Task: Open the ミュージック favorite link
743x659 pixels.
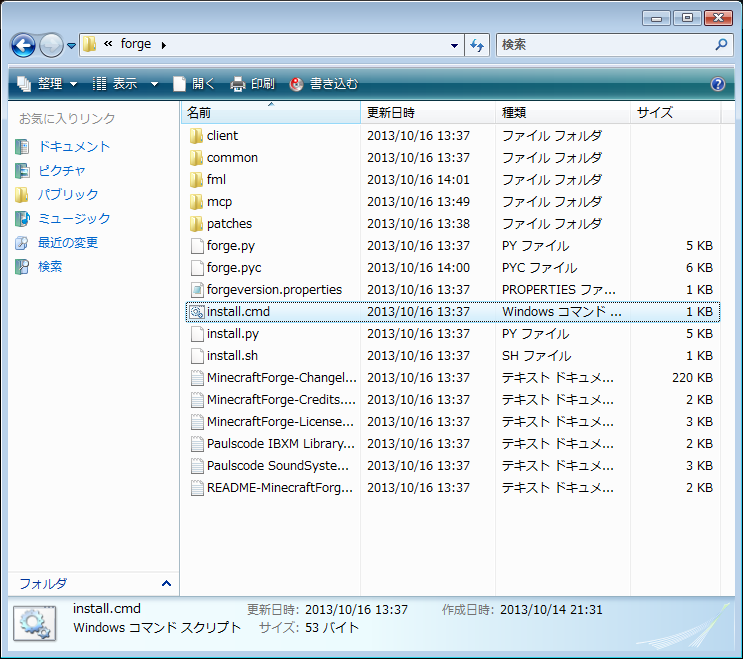Action: tap(74, 218)
